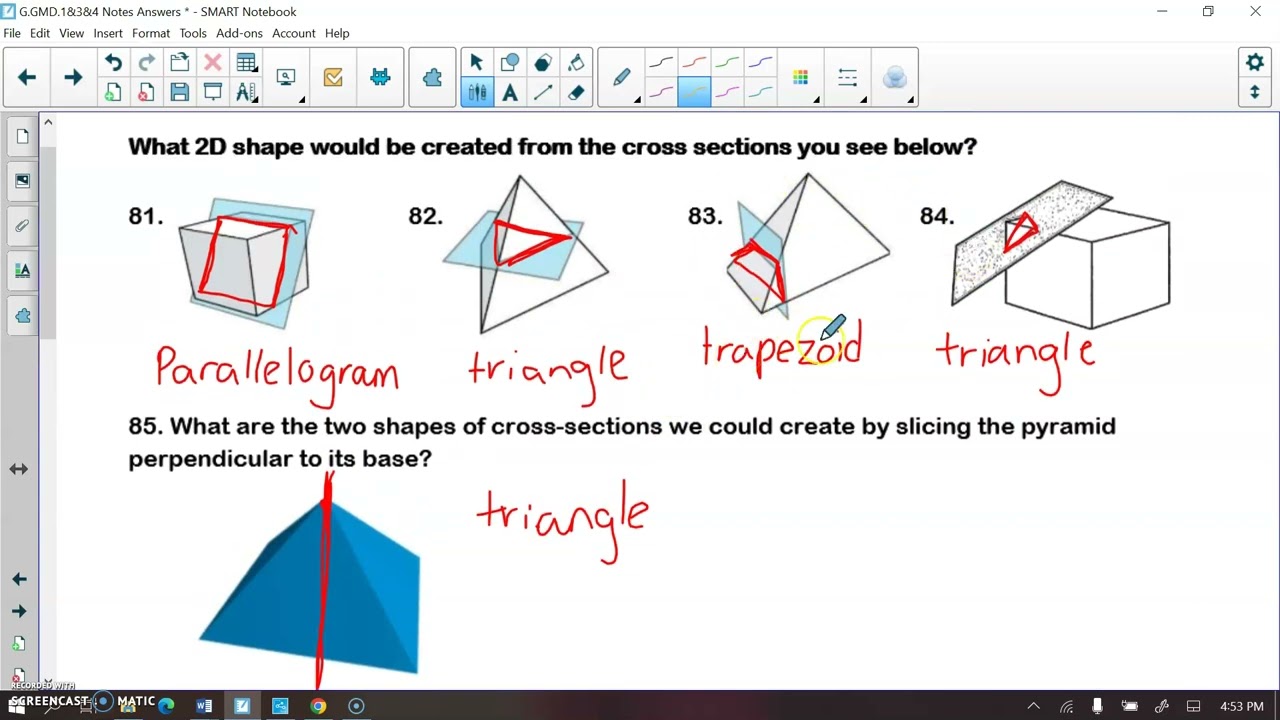
Task: Open the add-ons puzzle piece
Action: coord(432,77)
